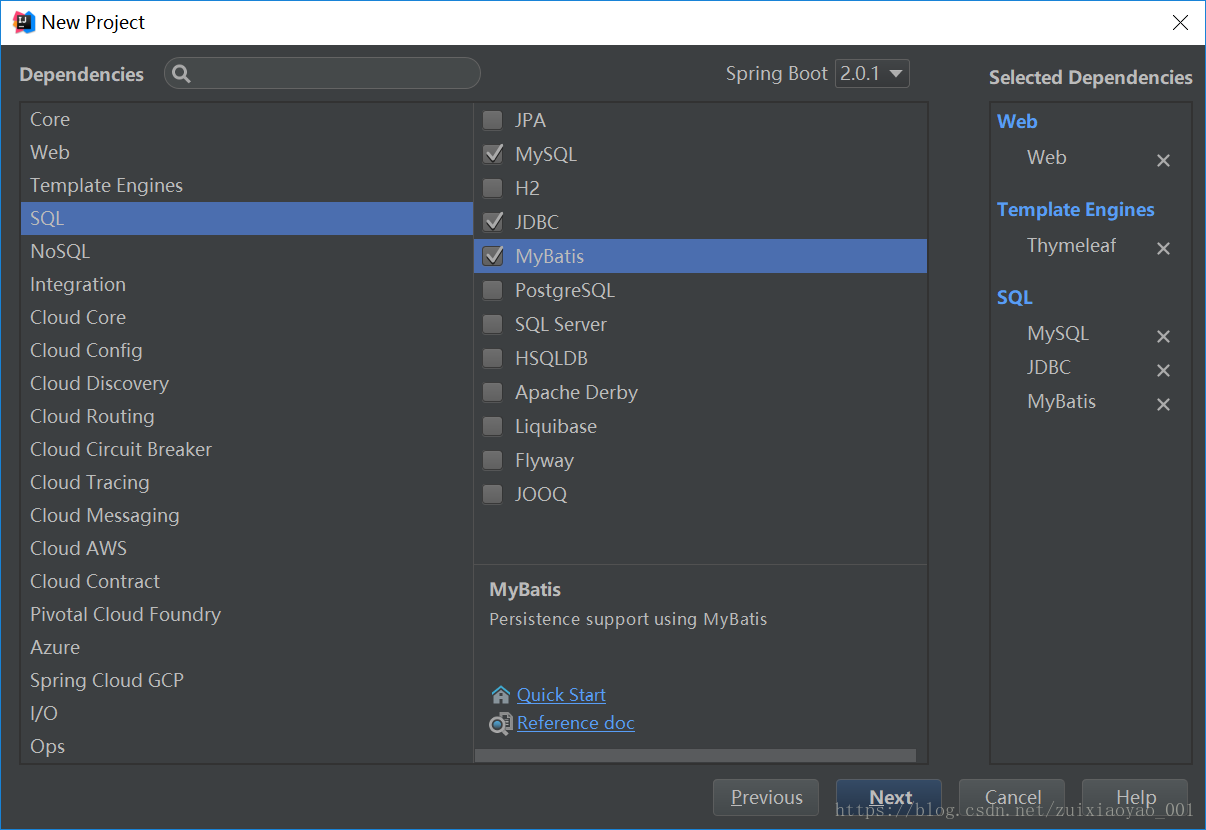Screen dimensions: 1206x830
Task: Open Help for this dialog
Action: pos(1135,797)
